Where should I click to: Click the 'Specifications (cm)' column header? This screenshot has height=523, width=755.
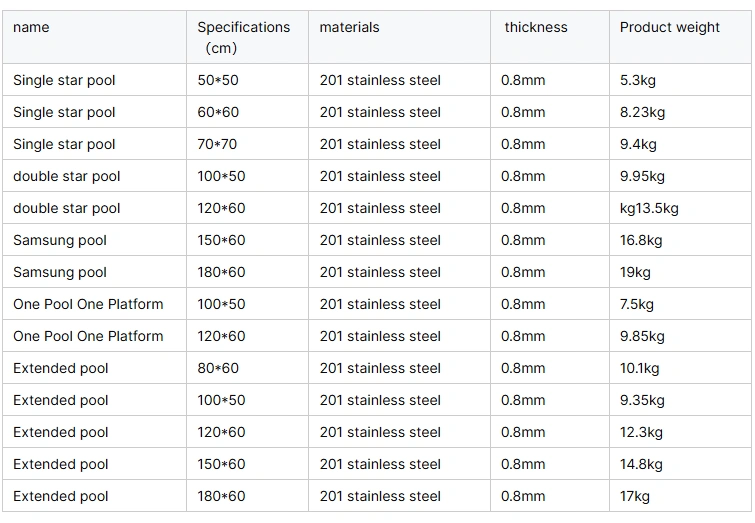coord(243,38)
